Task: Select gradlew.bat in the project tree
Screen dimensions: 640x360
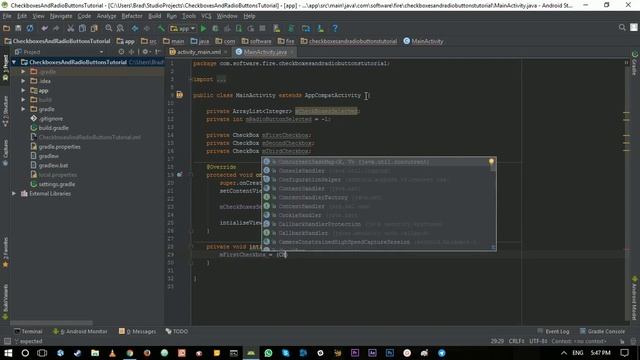Action: pos(53,165)
